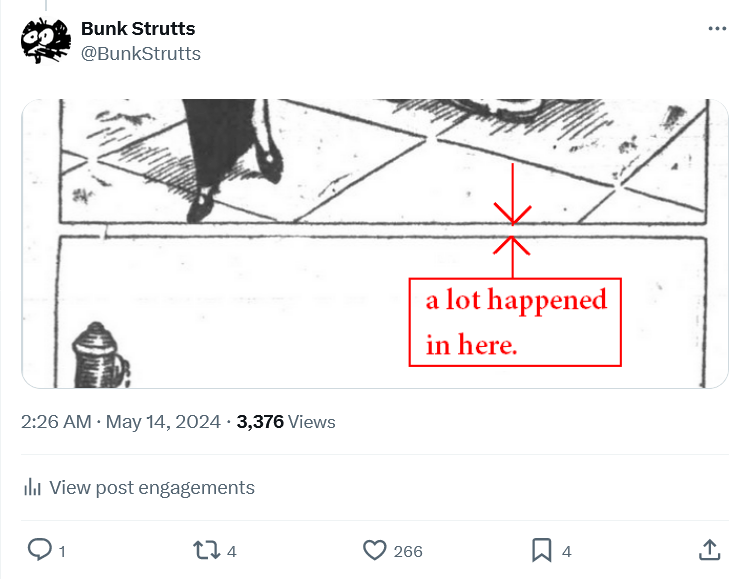Image resolution: width=748 pixels, height=579 pixels.
Task: Click the Bunk Strutts display name
Action: (138, 29)
